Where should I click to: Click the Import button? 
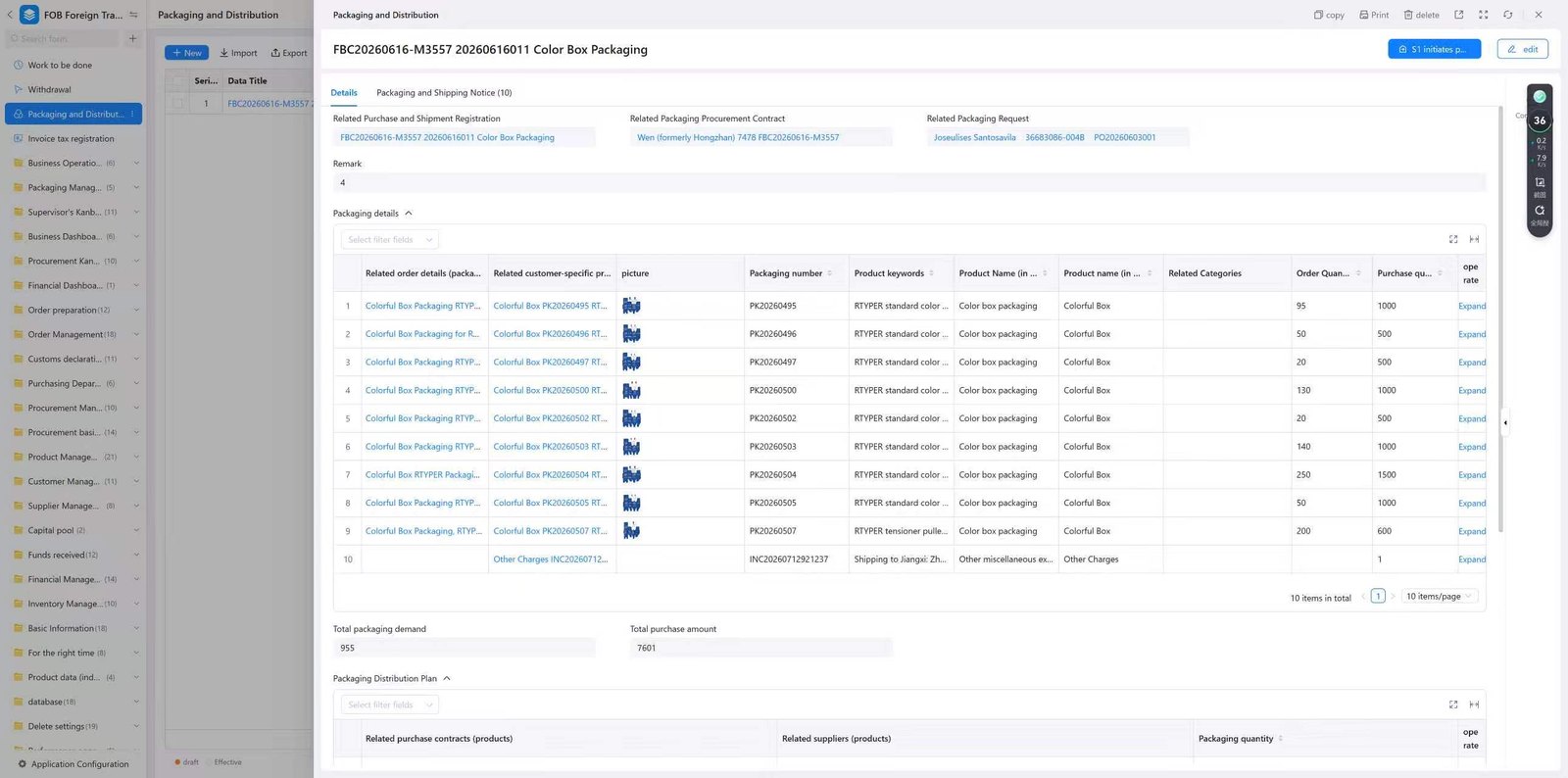(238, 53)
